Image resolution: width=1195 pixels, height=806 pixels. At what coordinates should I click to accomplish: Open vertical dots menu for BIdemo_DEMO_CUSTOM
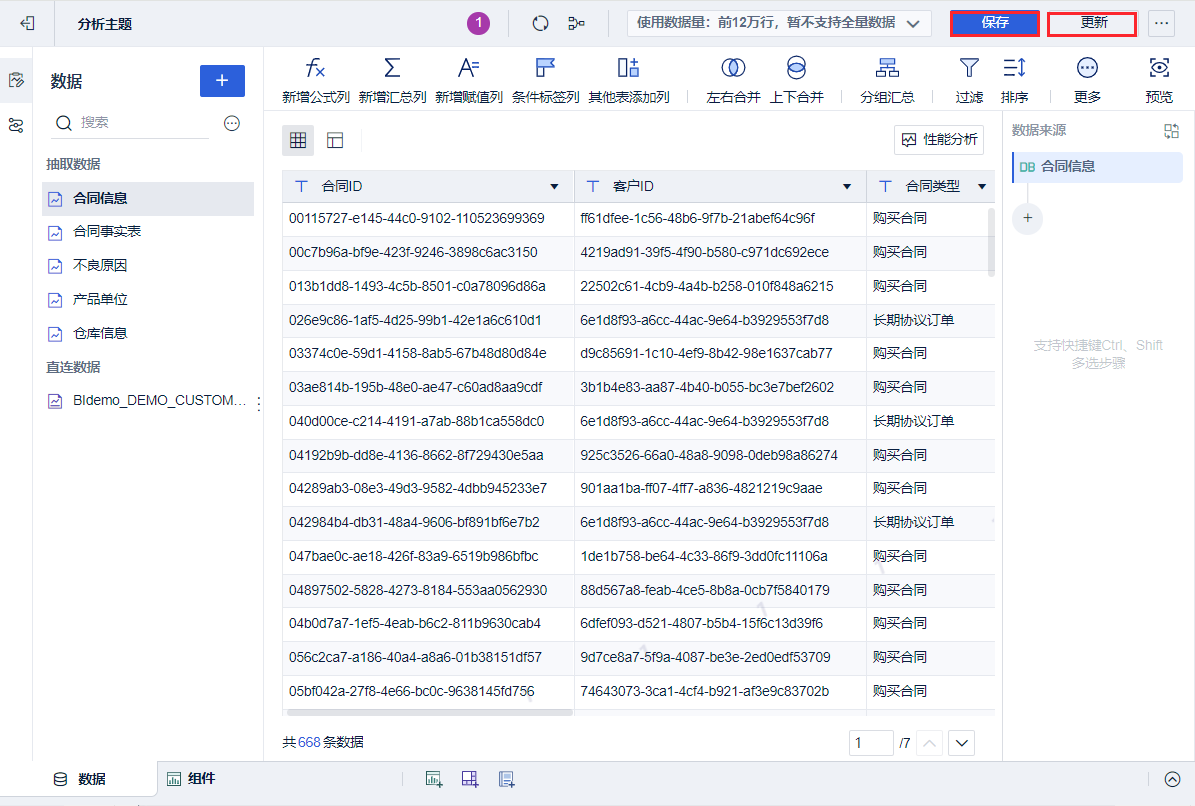259,403
